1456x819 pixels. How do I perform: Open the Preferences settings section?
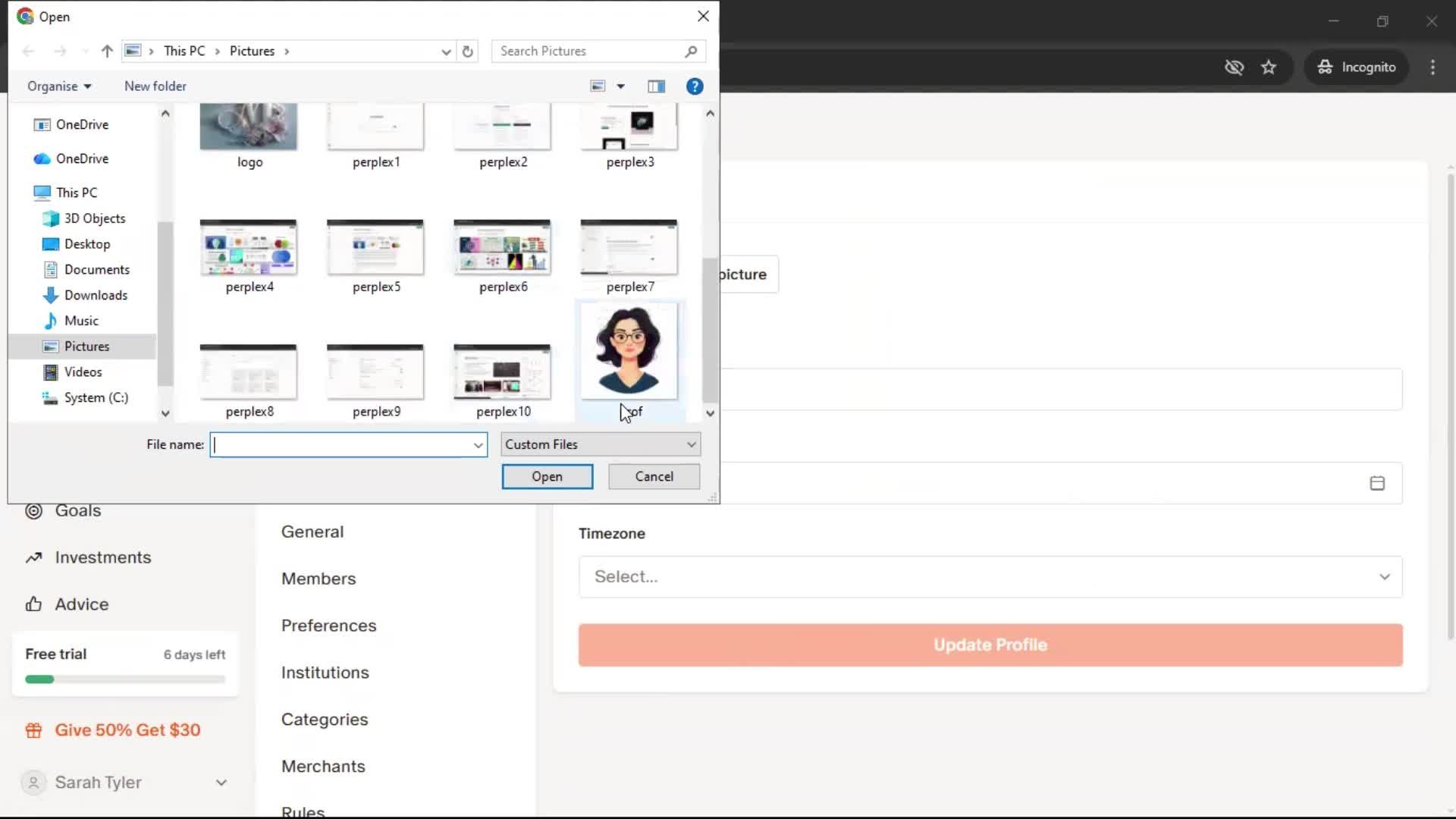[328, 626]
